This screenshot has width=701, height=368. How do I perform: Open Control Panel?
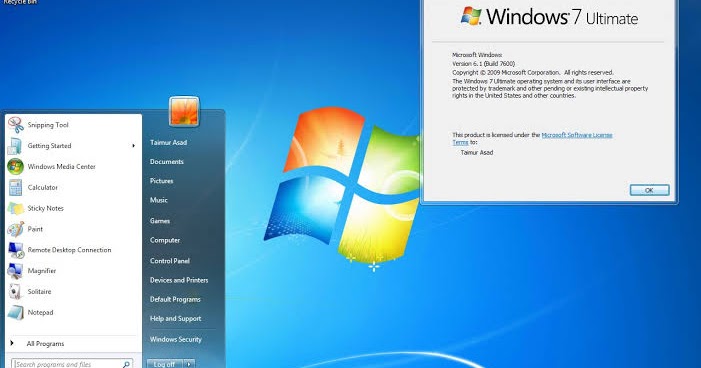pos(170,261)
